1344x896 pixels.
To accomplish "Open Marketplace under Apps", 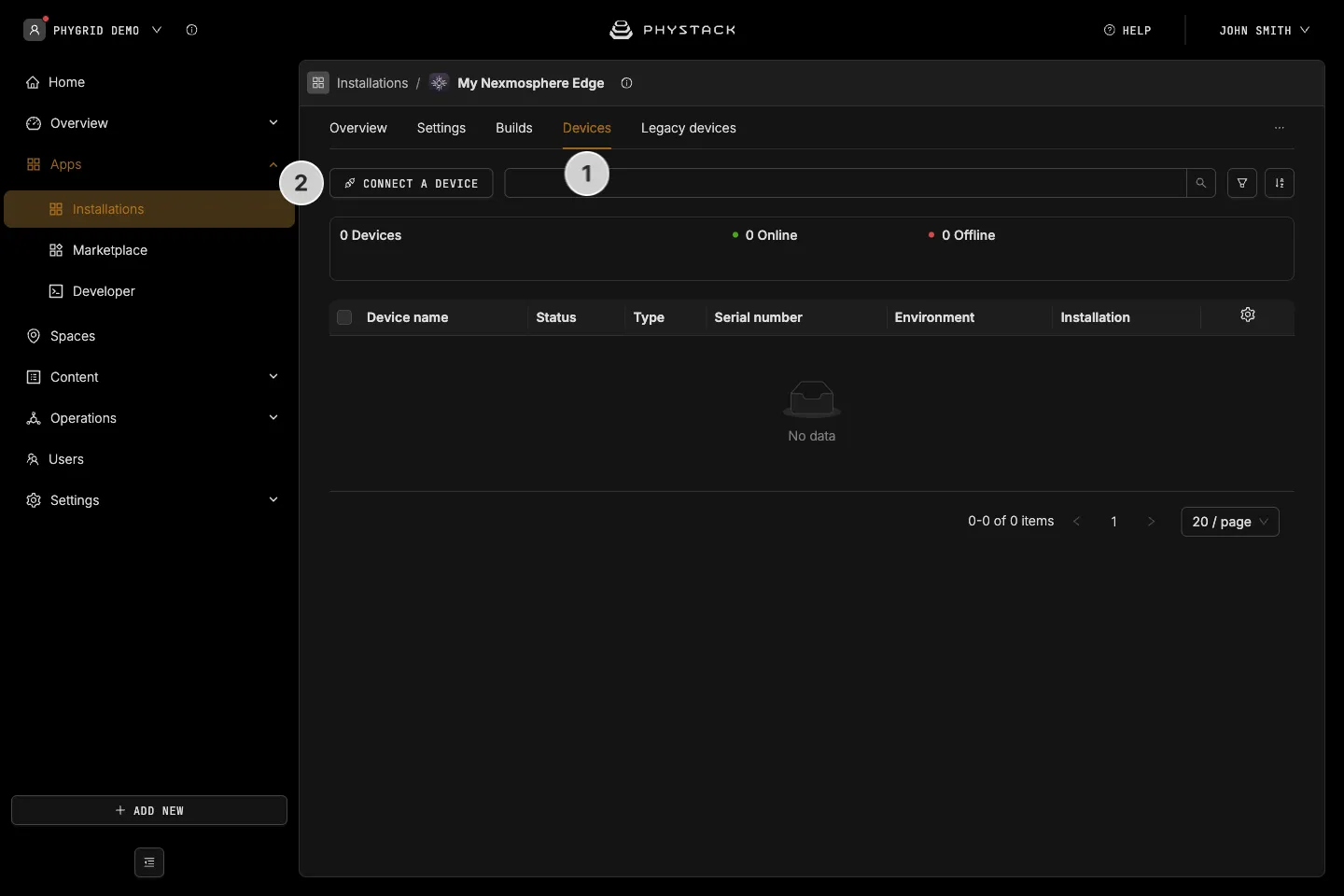I will click(x=149, y=250).
